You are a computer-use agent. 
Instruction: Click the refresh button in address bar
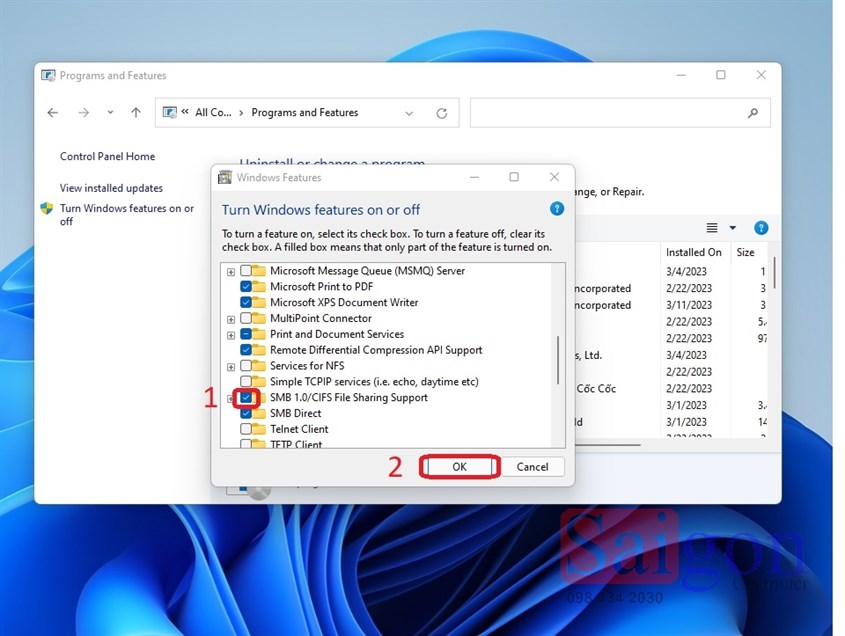pyautogui.click(x=441, y=113)
